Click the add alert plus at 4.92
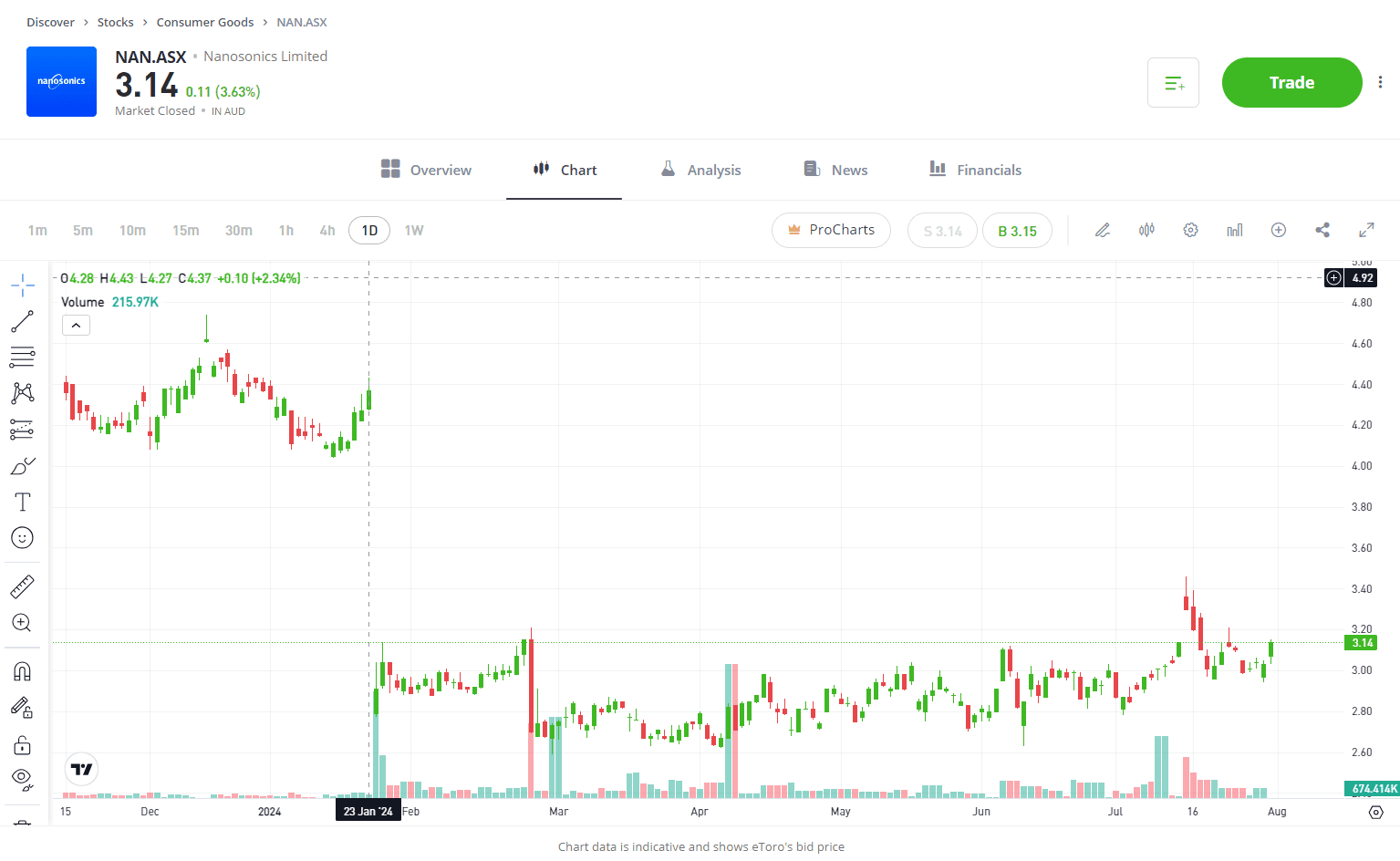 coord(1333,277)
